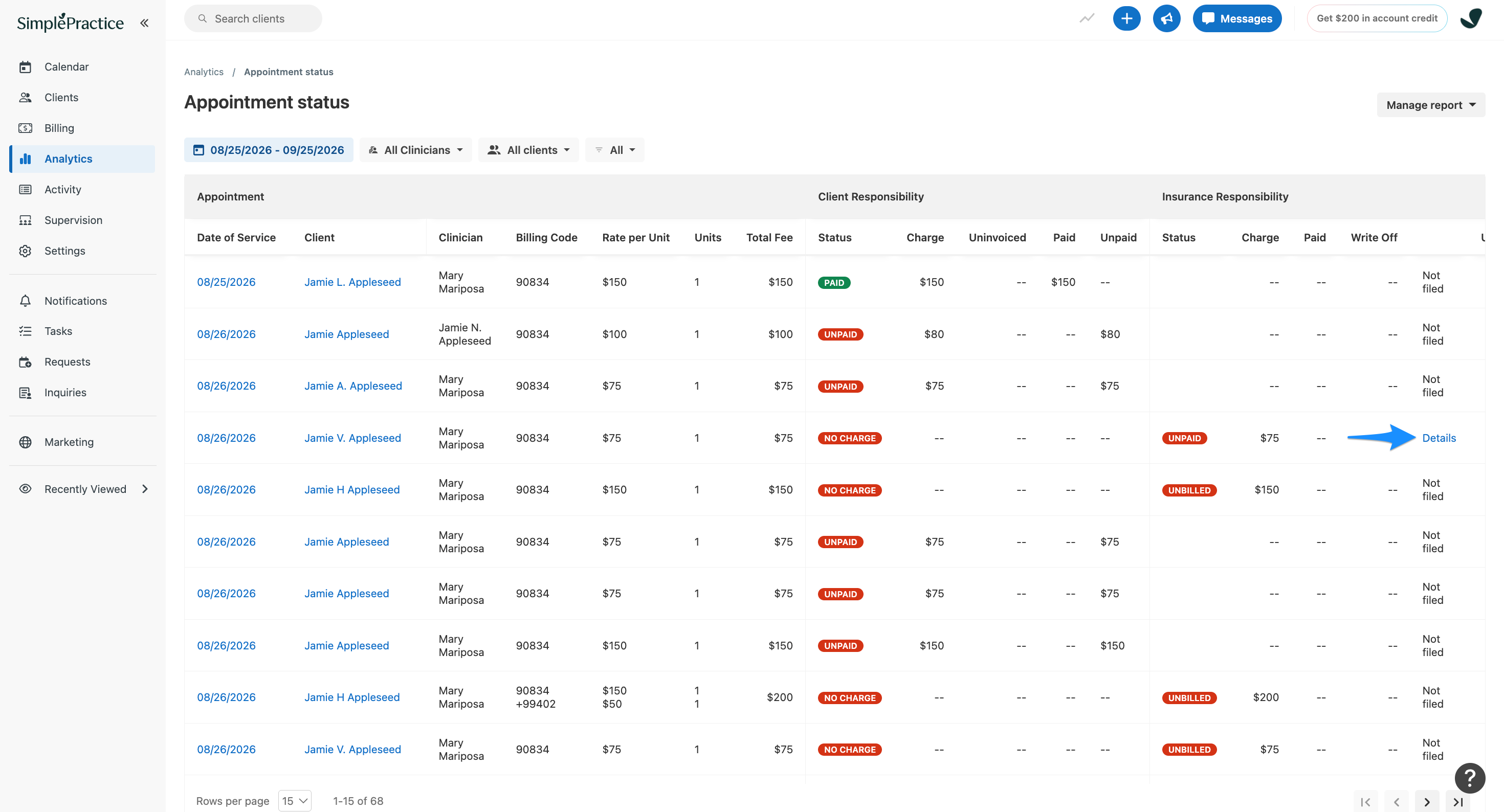Open Activity page
The width and height of the screenshot is (1504, 812).
[82, 189]
